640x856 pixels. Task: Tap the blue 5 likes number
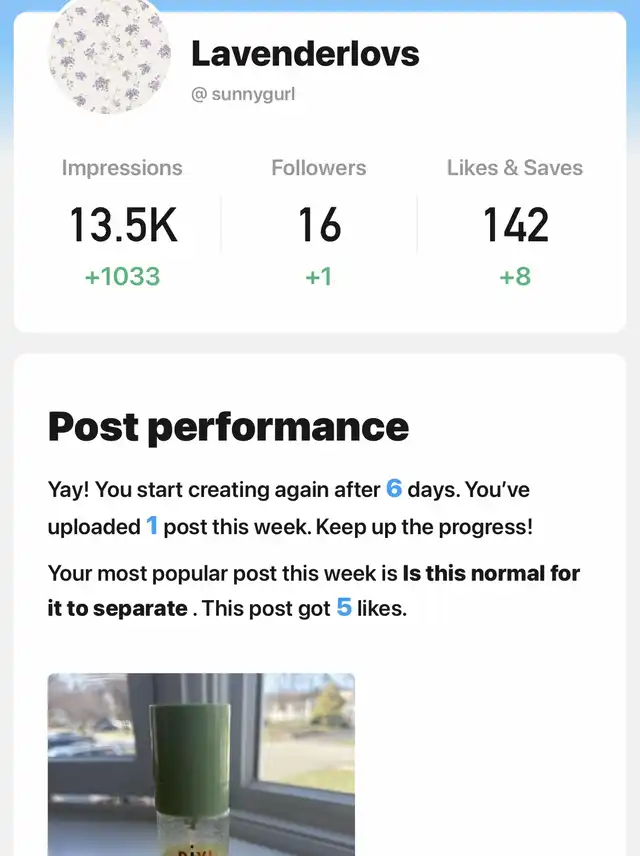pyautogui.click(x=344, y=608)
